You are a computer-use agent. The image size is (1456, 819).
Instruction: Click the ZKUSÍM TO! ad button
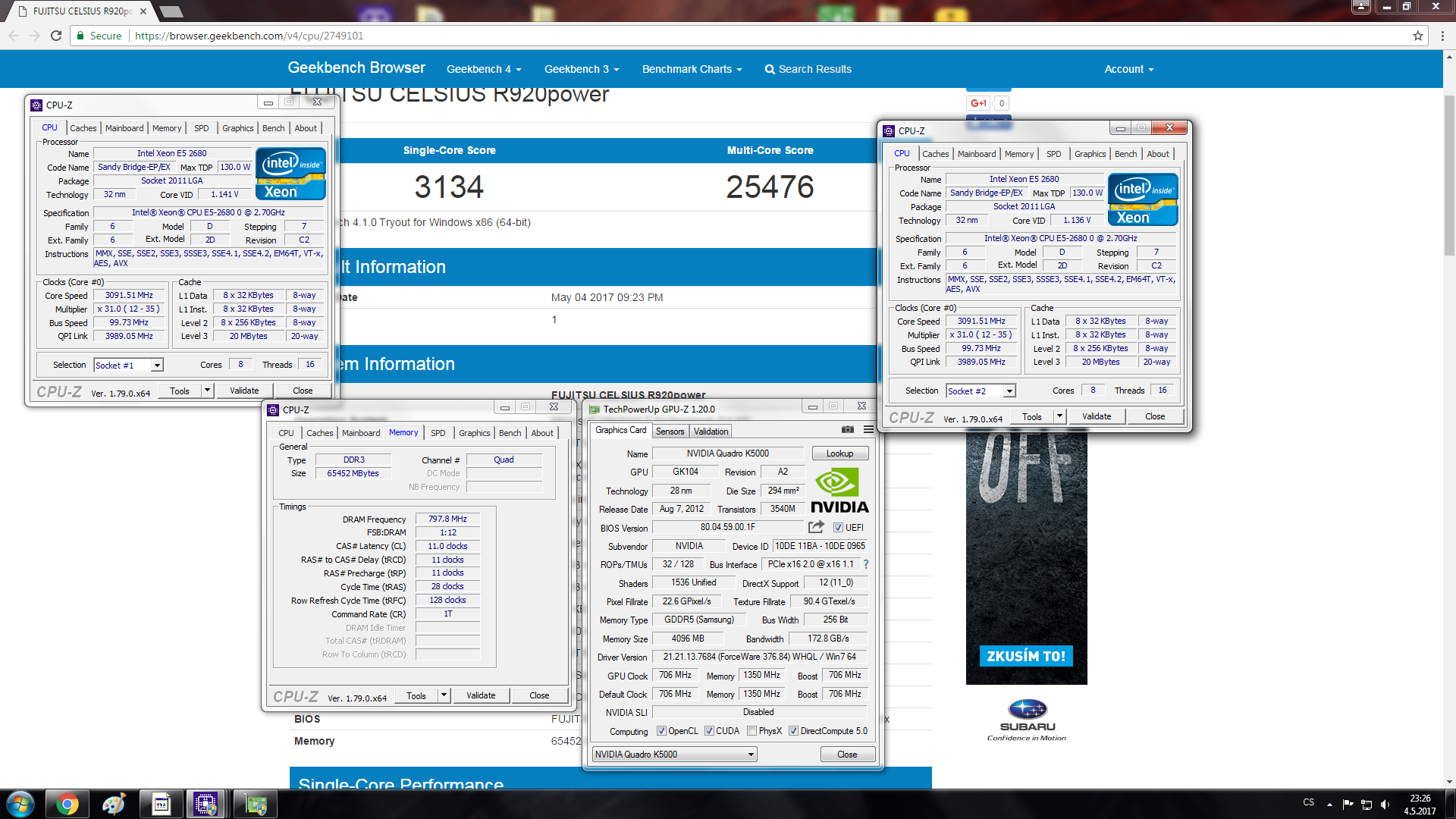1026,656
